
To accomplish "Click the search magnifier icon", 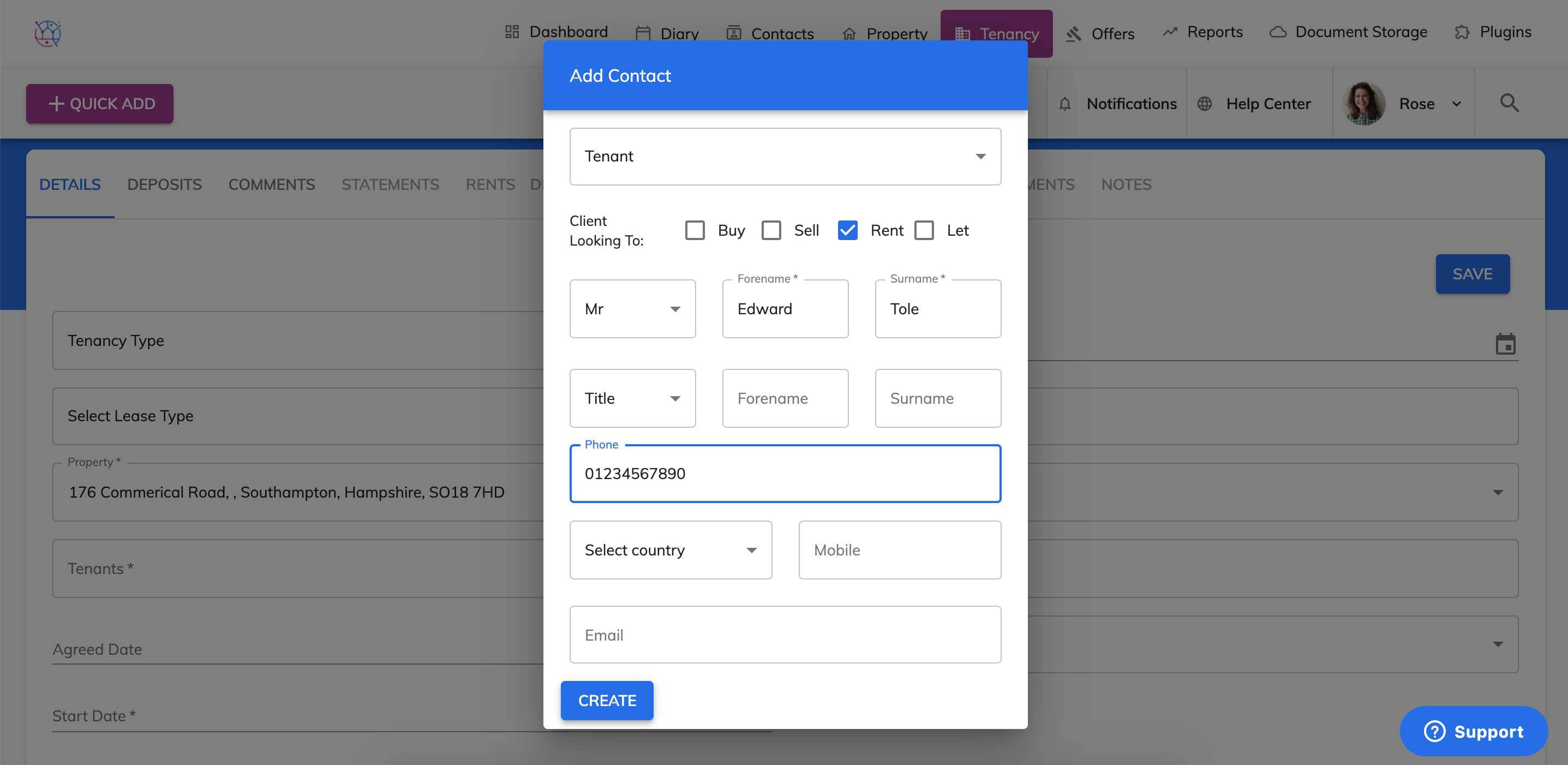I will click(x=1509, y=103).
